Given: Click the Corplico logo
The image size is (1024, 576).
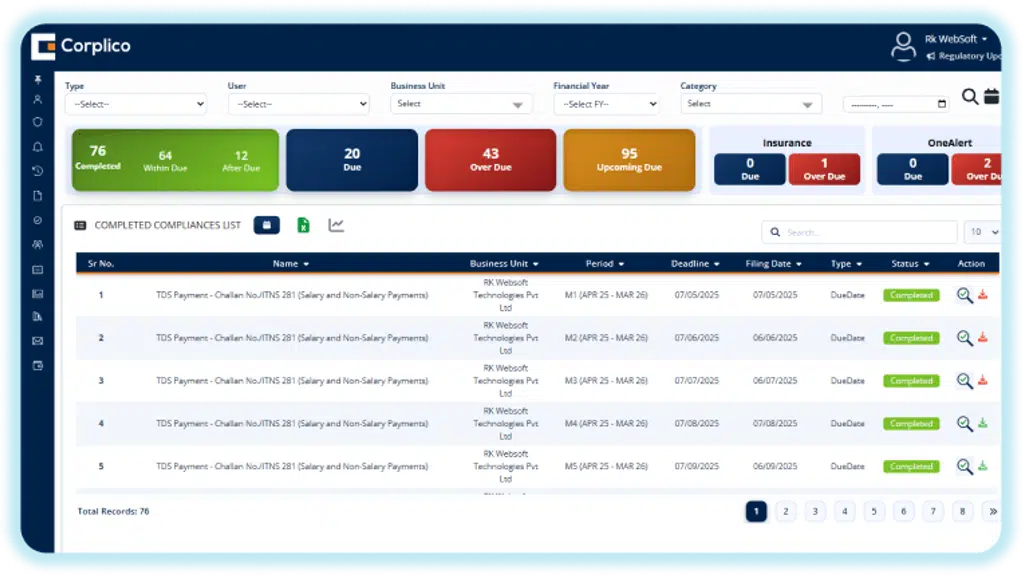Looking at the screenshot, I should (x=81, y=46).
